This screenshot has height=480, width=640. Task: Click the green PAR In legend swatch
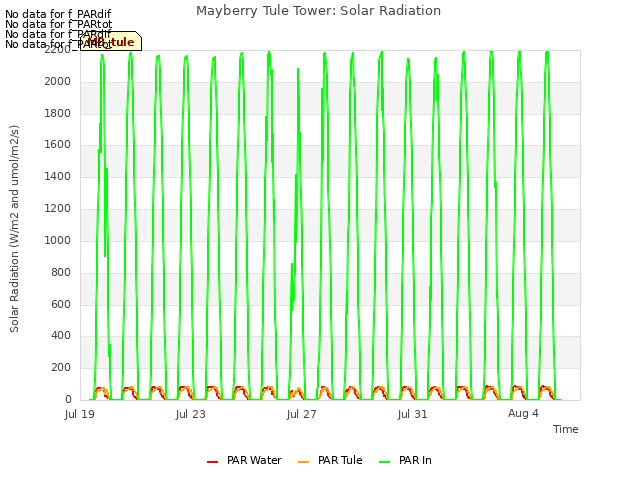[x=384, y=462]
